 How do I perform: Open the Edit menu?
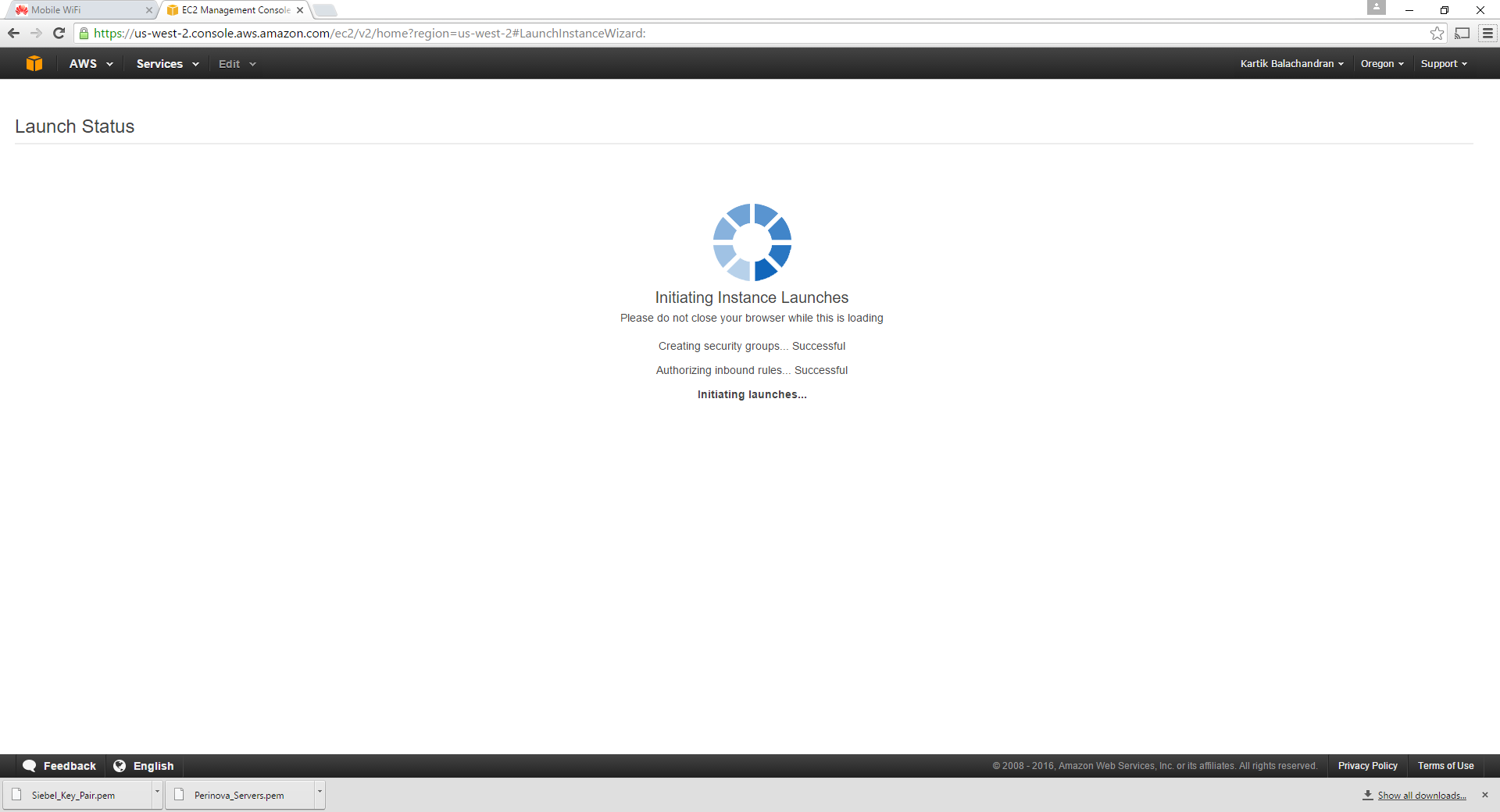[237, 64]
